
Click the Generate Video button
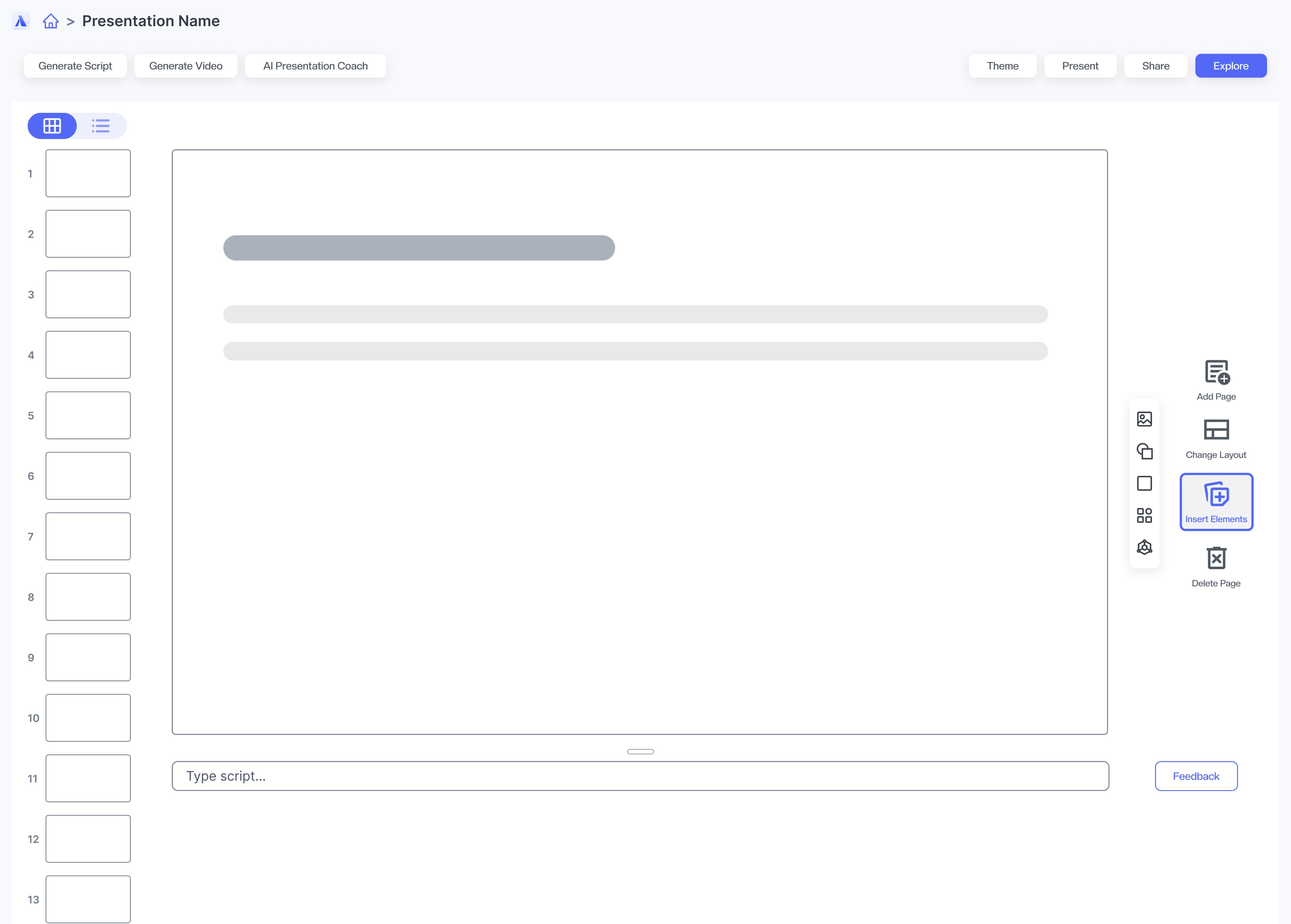pos(185,66)
